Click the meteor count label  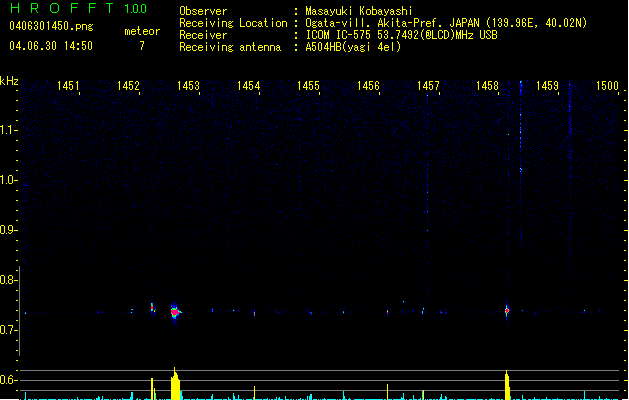[x=142, y=31]
